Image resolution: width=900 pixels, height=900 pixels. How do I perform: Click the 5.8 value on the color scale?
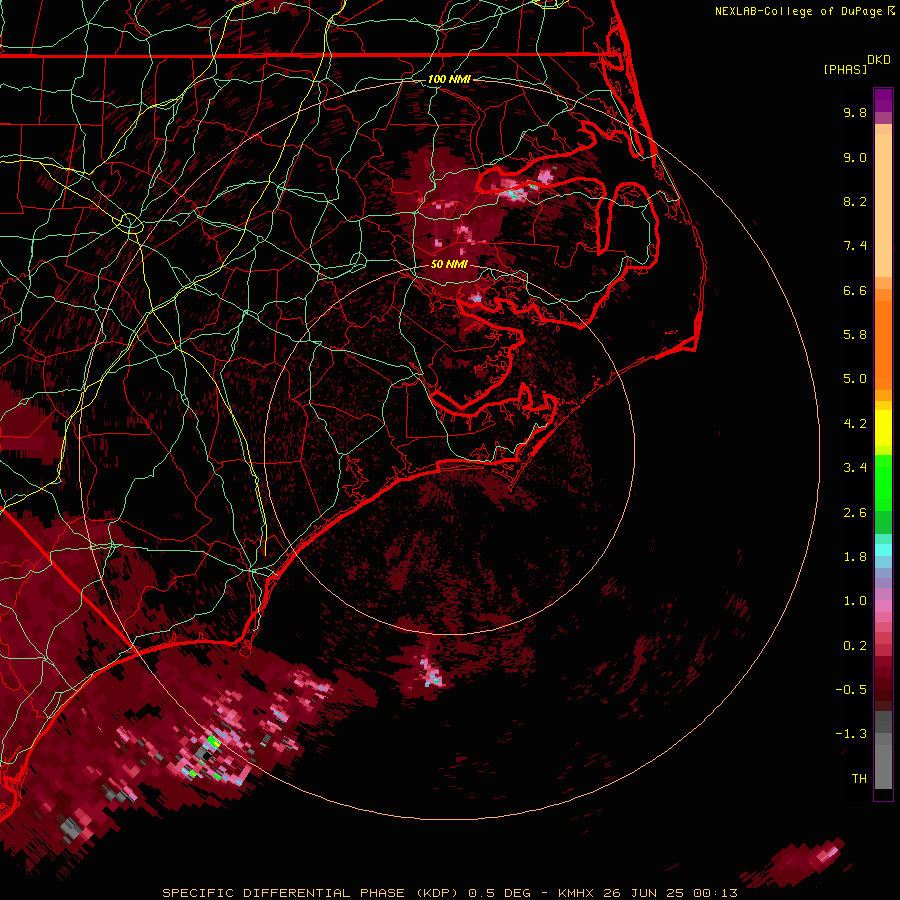(855, 335)
